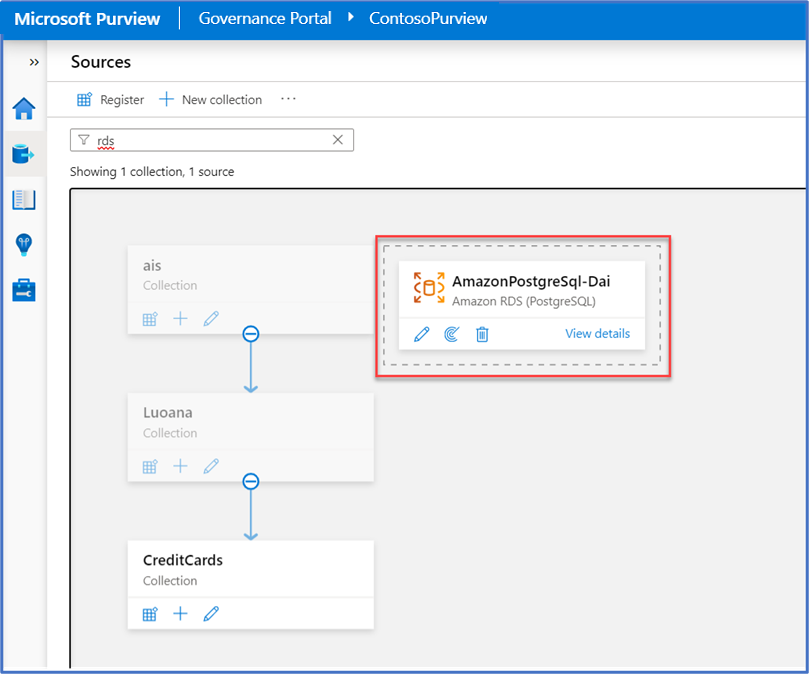Viewport: 809px width, 674px height.
Task: Collapse the Luoana collection branch
Action: [250, 481]
